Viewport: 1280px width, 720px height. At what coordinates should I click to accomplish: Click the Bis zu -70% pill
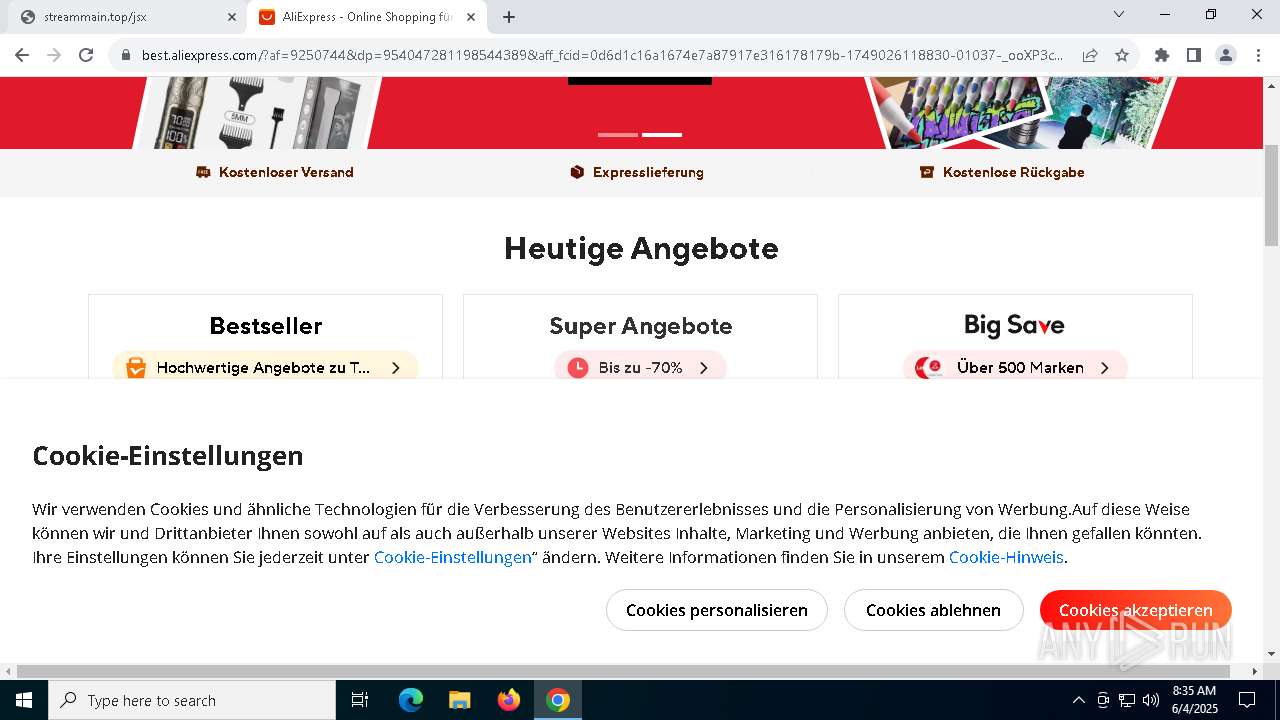coord(640,368)
